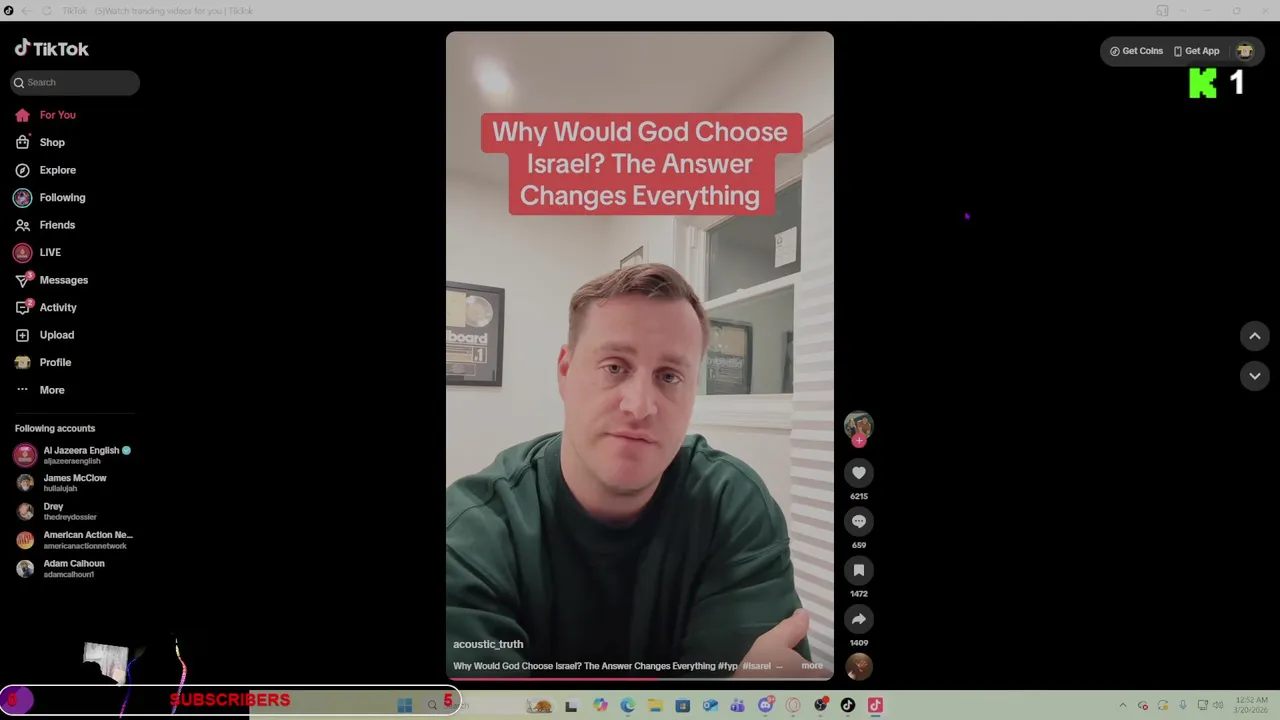Click the taskbar search icon

[x=433, y=705]
